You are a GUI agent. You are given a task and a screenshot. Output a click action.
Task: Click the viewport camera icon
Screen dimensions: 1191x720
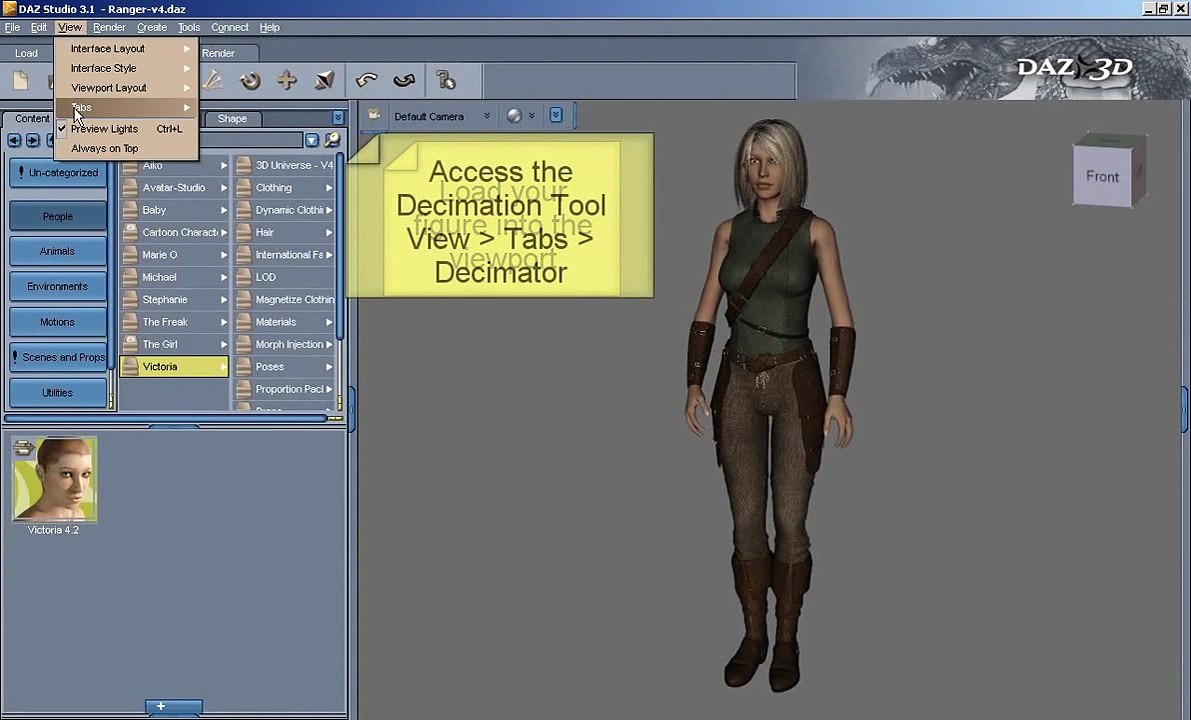[x=374, y=115]
